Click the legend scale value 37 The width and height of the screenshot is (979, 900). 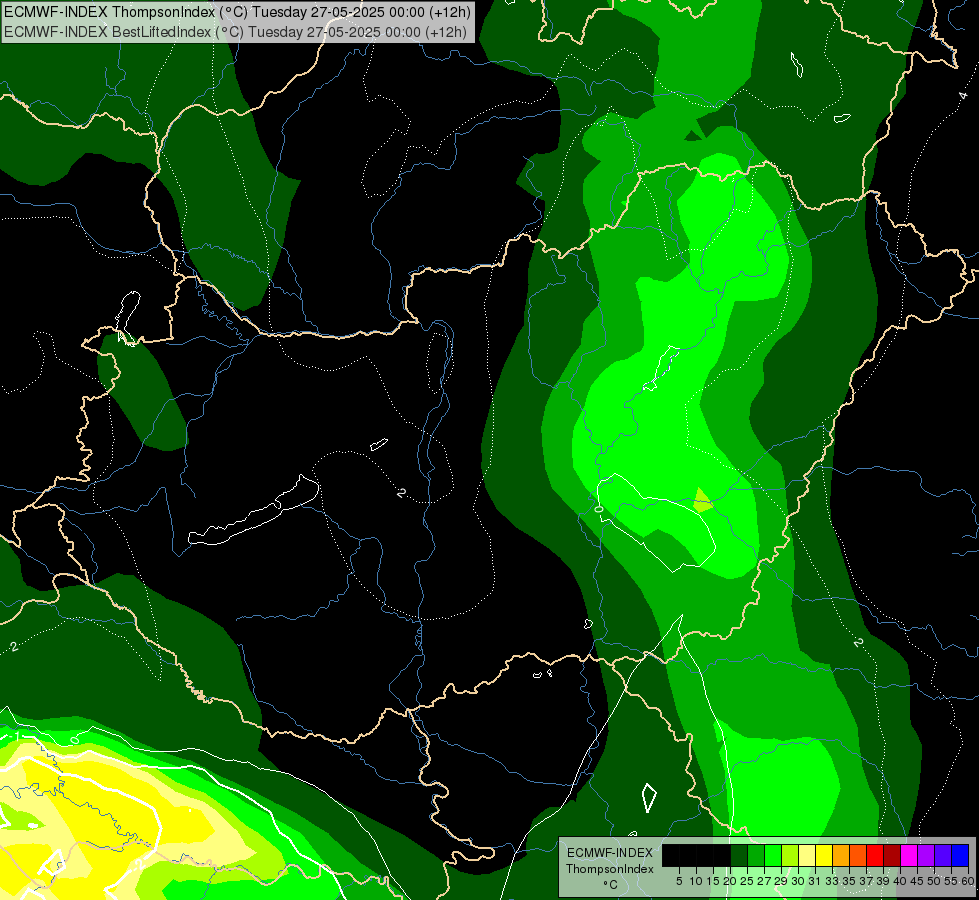click(866, 881)
